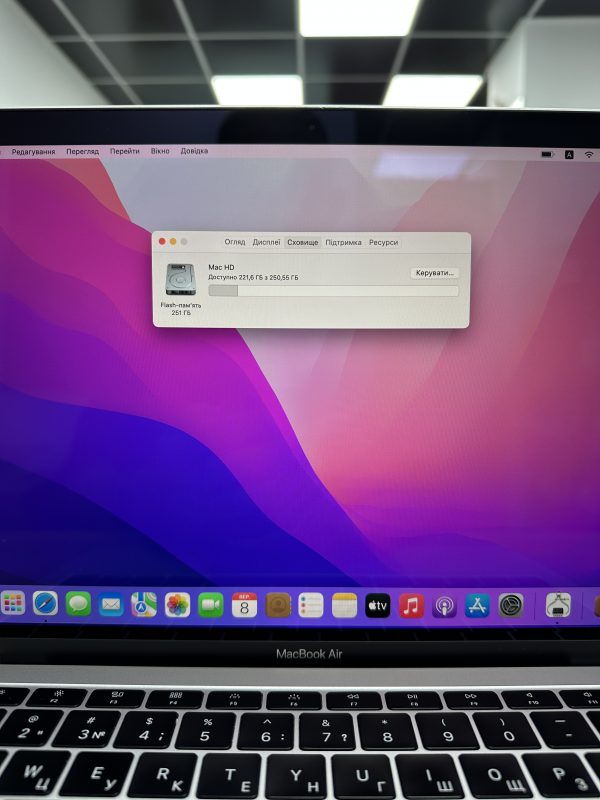600x800 pixels.
Task: Open the keyboard input source menu
Action: click(x=569, y=155)
